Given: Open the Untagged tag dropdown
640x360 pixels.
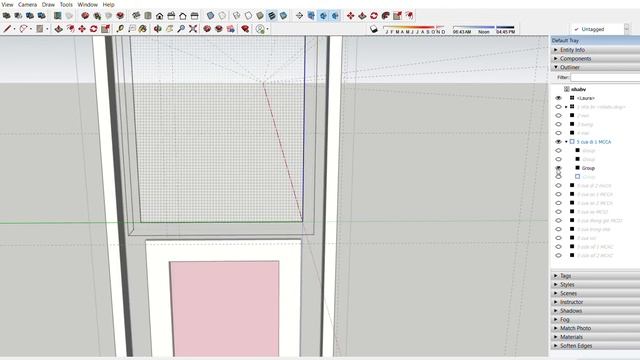Looking at the screenshot, I should coord(627,29).
